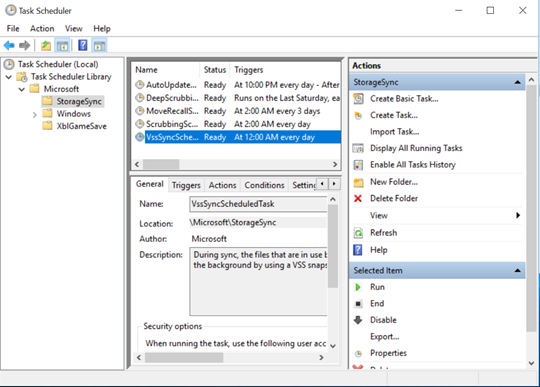Click the clock icon of AutoUpdate task
540x387 pixels.
tap(139, 85)
